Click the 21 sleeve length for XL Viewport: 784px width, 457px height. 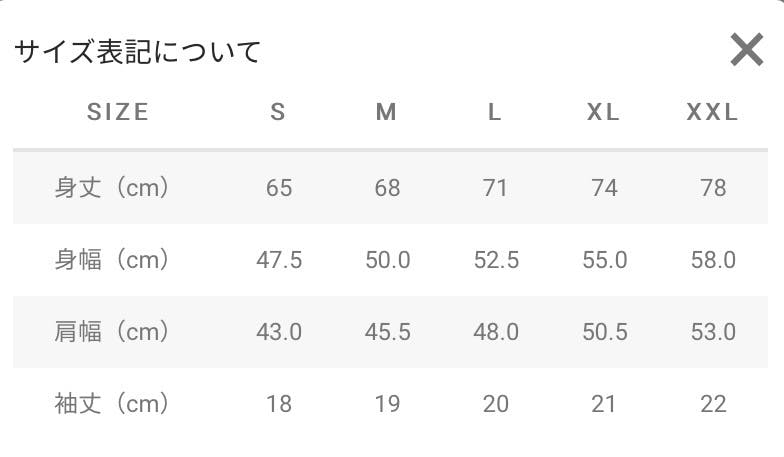pos(604,404)
